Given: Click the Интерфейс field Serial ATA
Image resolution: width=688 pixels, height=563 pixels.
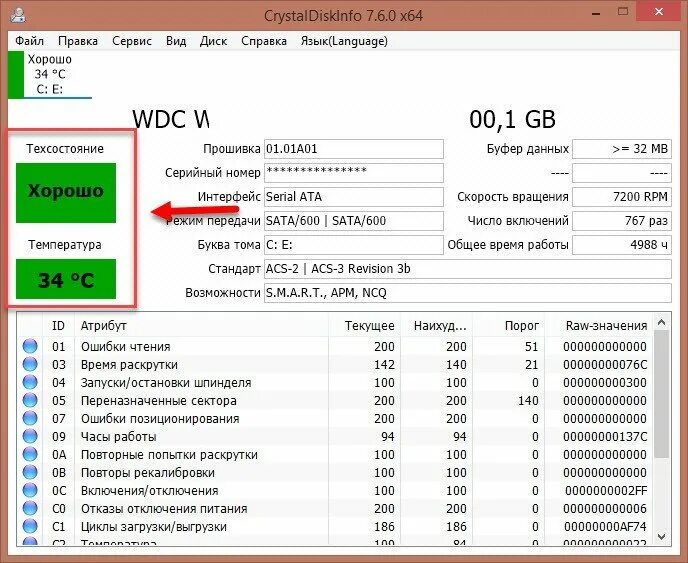Looking at the screenshot, I should pyautogui.click(x=354, y=197).
